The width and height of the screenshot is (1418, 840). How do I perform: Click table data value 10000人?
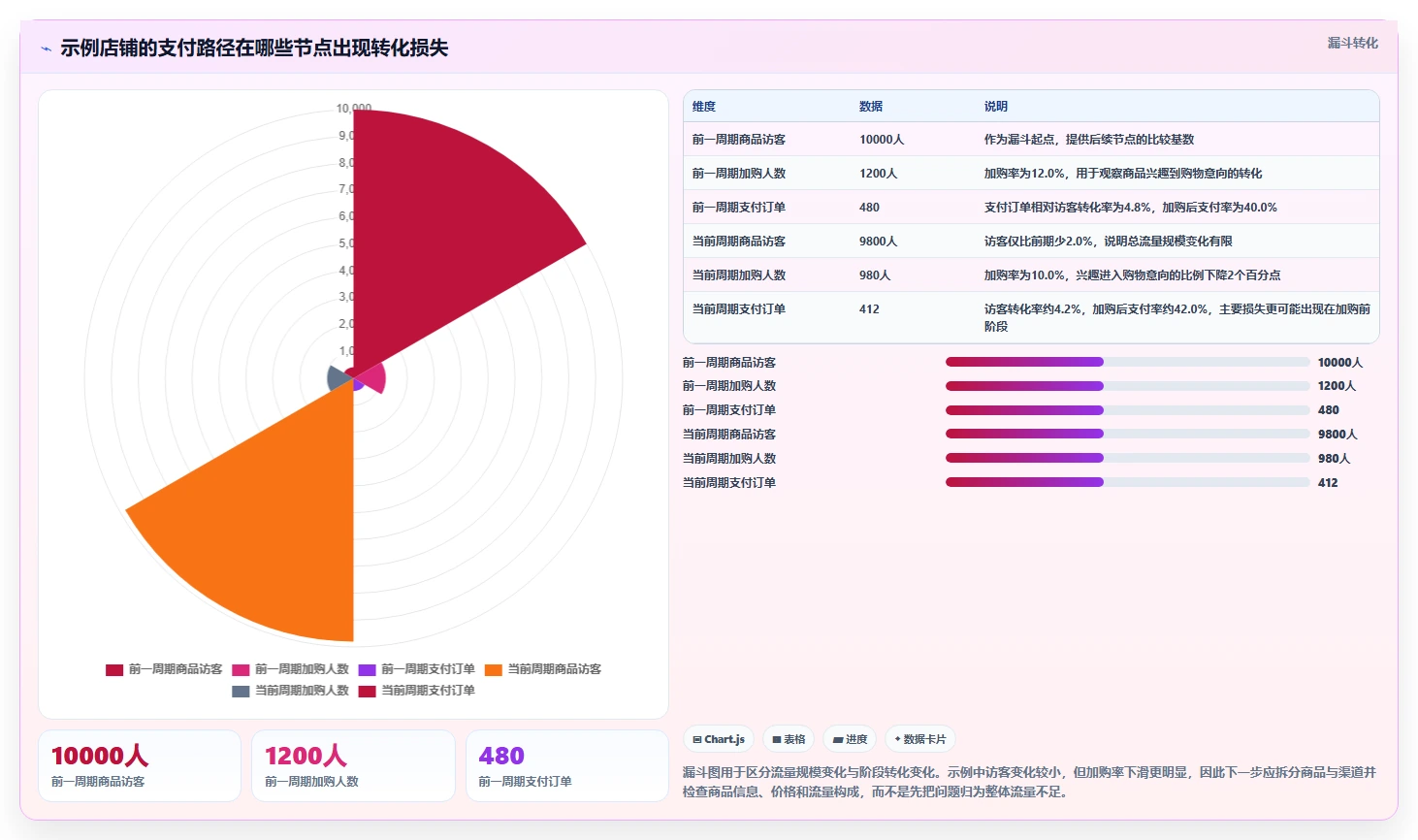(882, 140)
